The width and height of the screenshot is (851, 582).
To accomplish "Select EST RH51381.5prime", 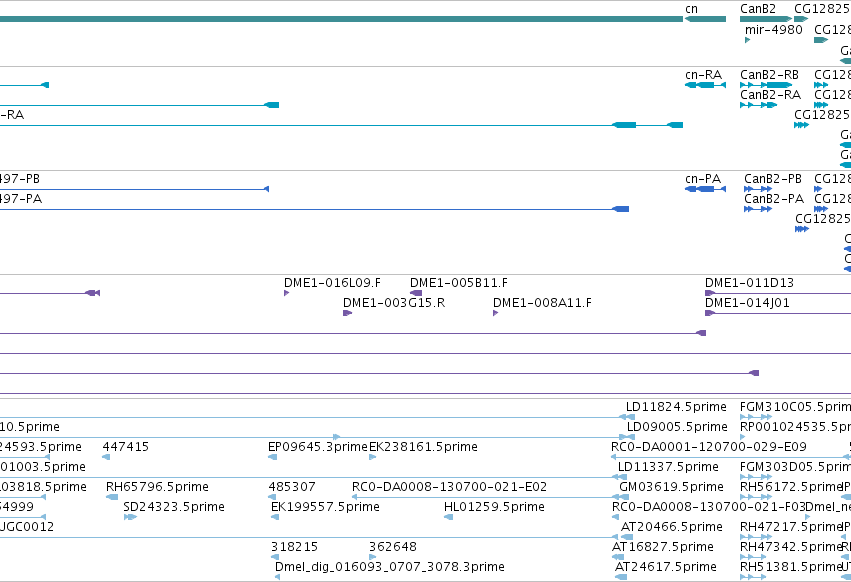I will 790,568.
